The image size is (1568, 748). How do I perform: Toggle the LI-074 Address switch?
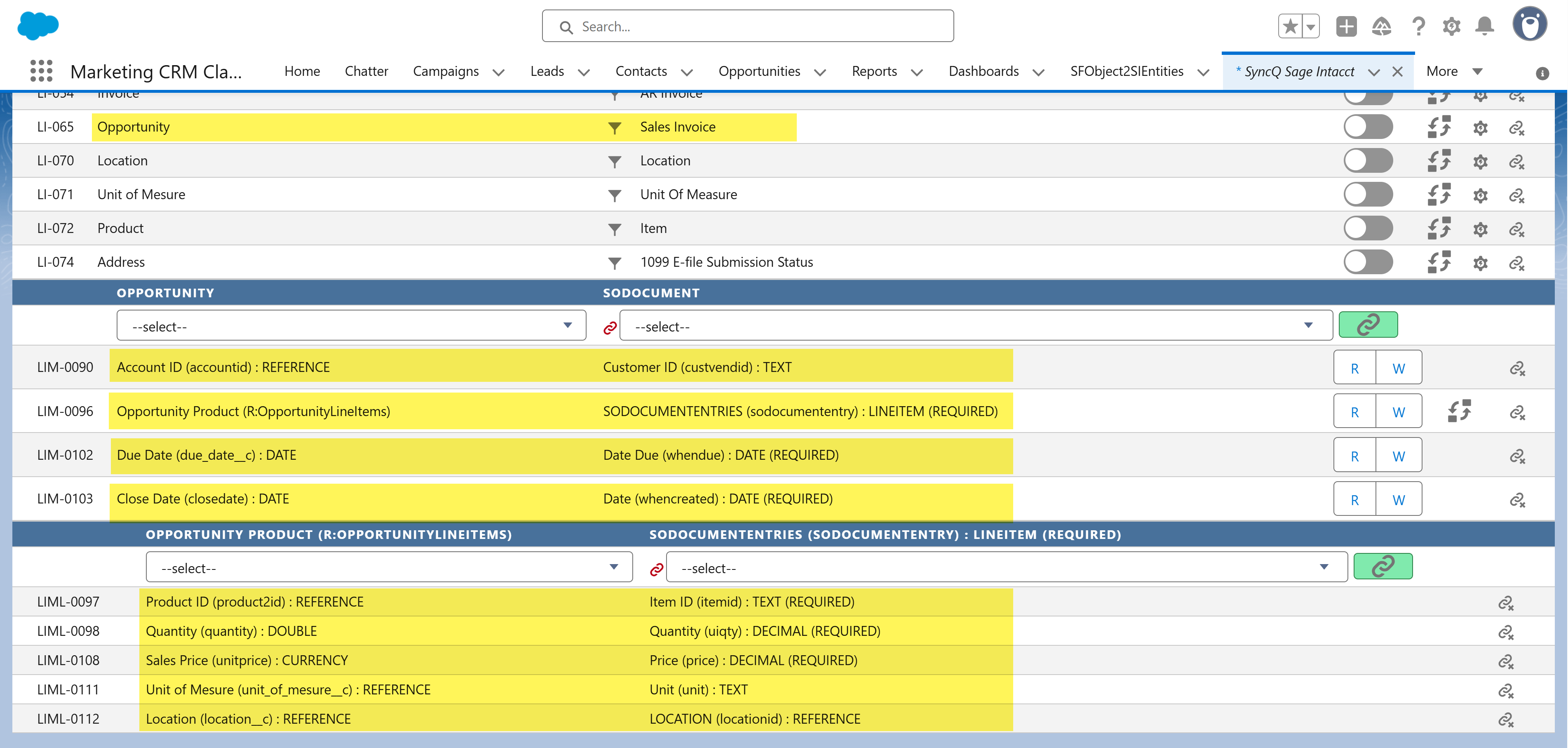[x=1368, y=263]
